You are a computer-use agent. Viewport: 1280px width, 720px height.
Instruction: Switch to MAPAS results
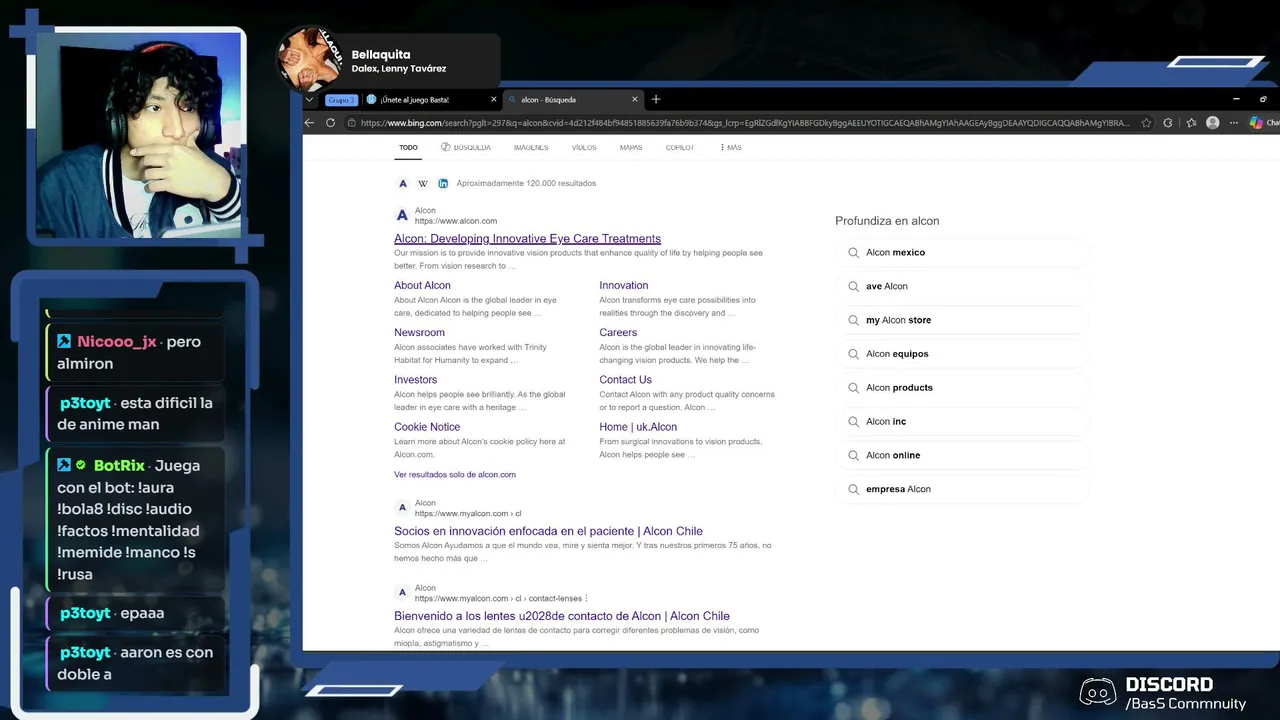tap(631, 147)
